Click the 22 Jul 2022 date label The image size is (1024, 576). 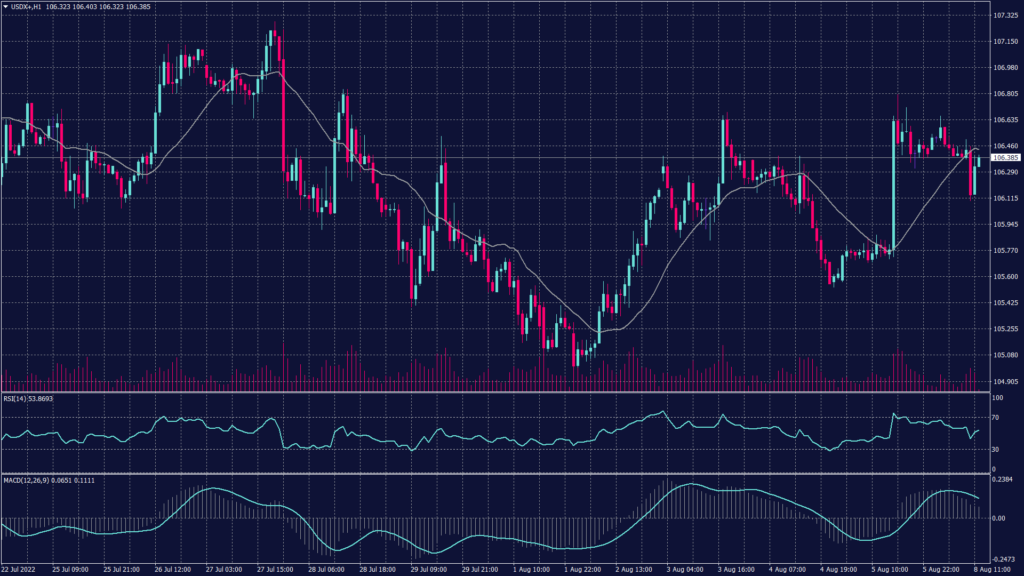[x=20, y=569]
